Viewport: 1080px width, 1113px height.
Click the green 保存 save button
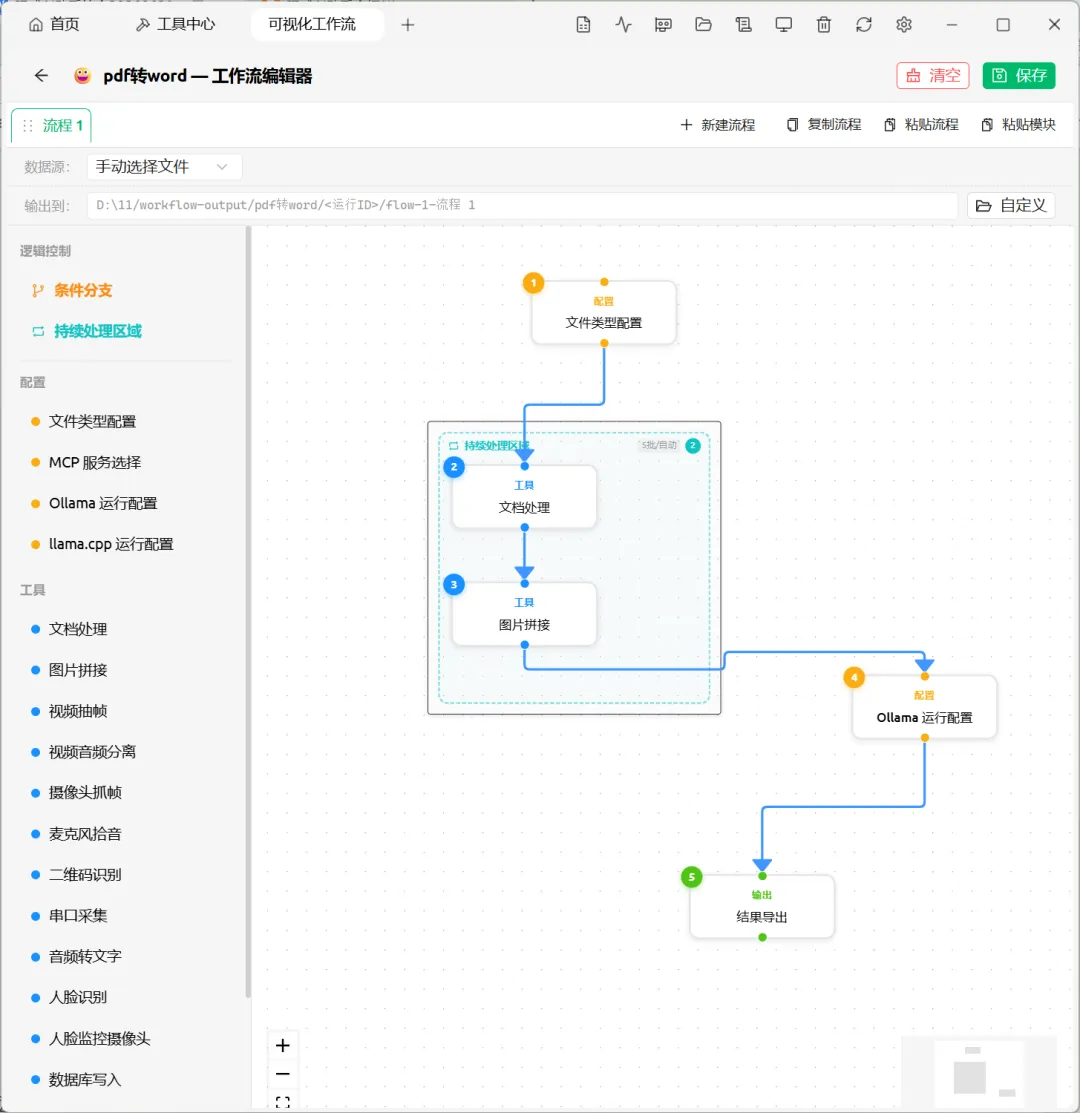tap(1019, 75)
